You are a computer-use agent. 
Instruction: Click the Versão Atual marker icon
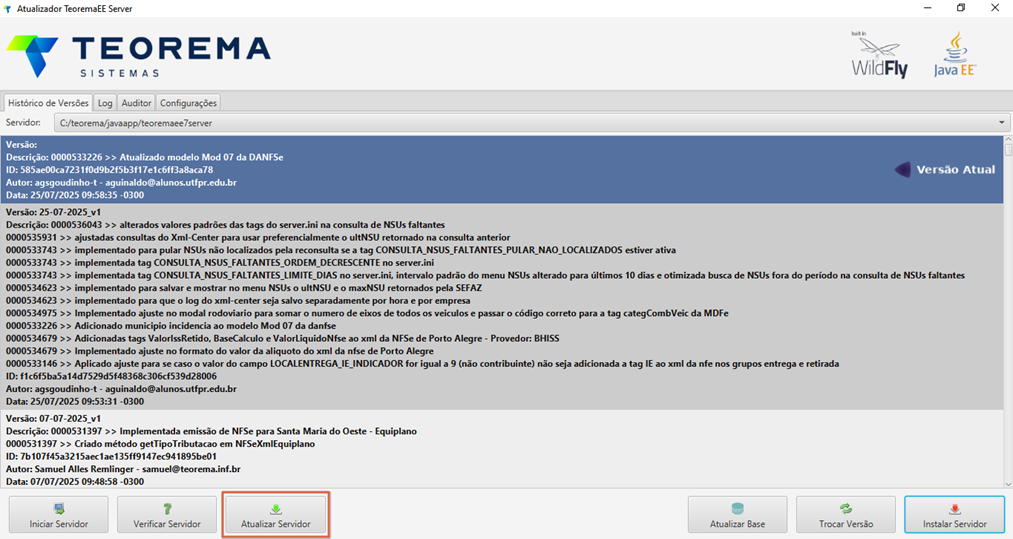pos(903,169)
